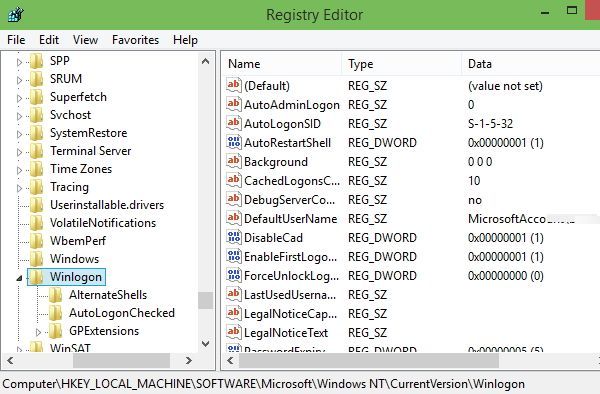Select the AutoLogonChecked subkey

pyautogui.click(x=122, y=313)
